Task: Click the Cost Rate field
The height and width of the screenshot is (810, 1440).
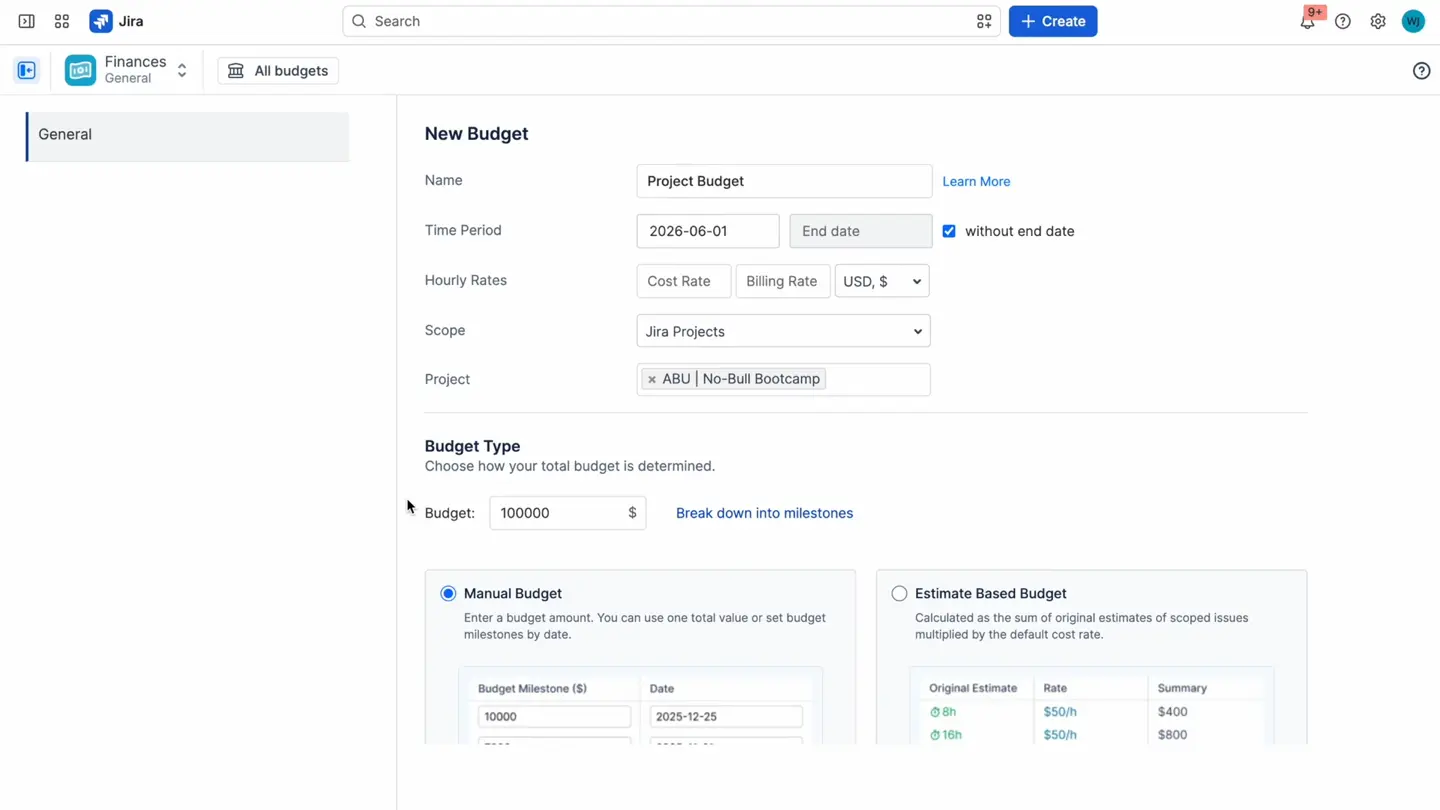Action: (684, 281)
